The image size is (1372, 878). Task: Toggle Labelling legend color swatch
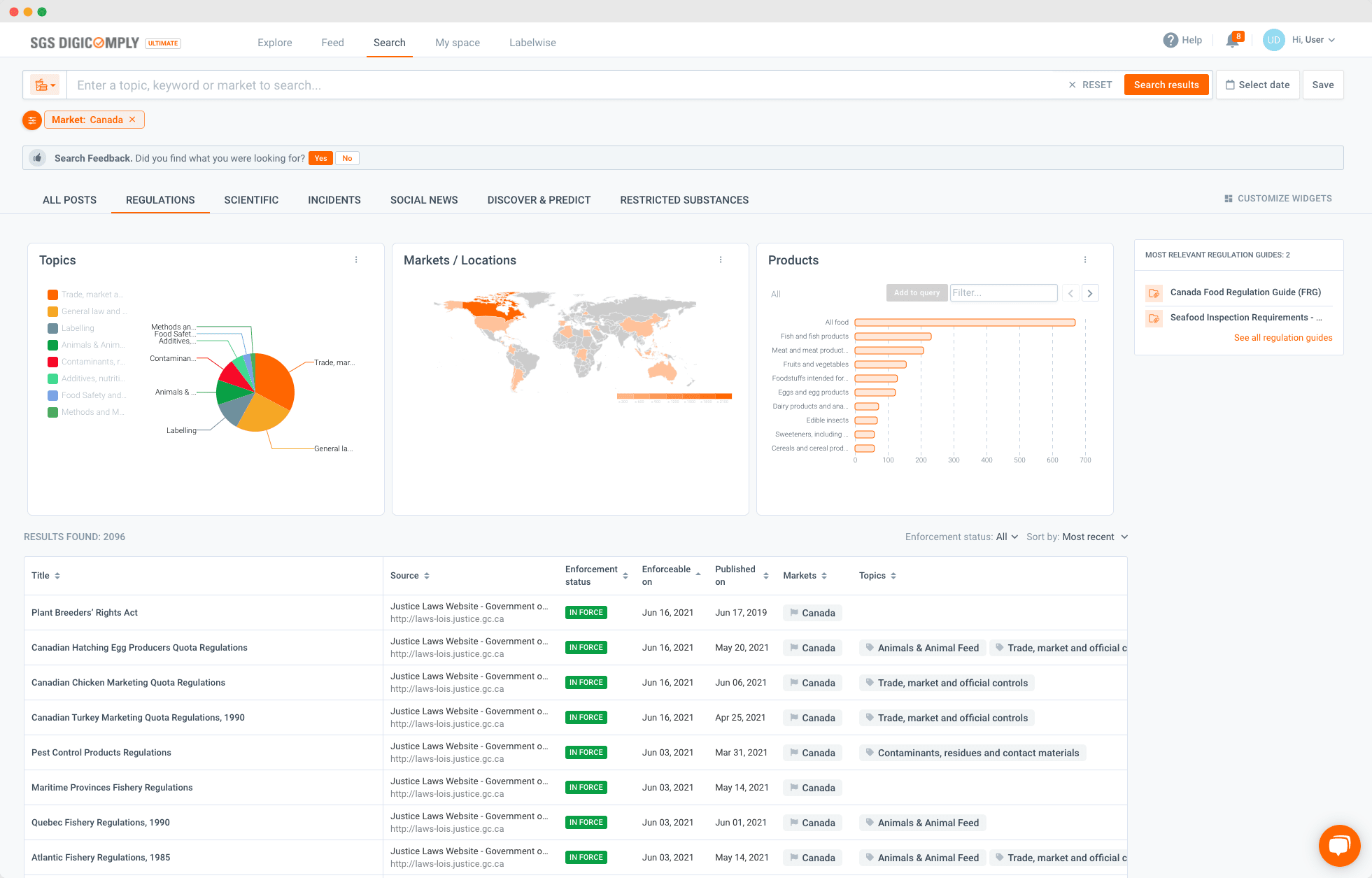coord(52,328)
